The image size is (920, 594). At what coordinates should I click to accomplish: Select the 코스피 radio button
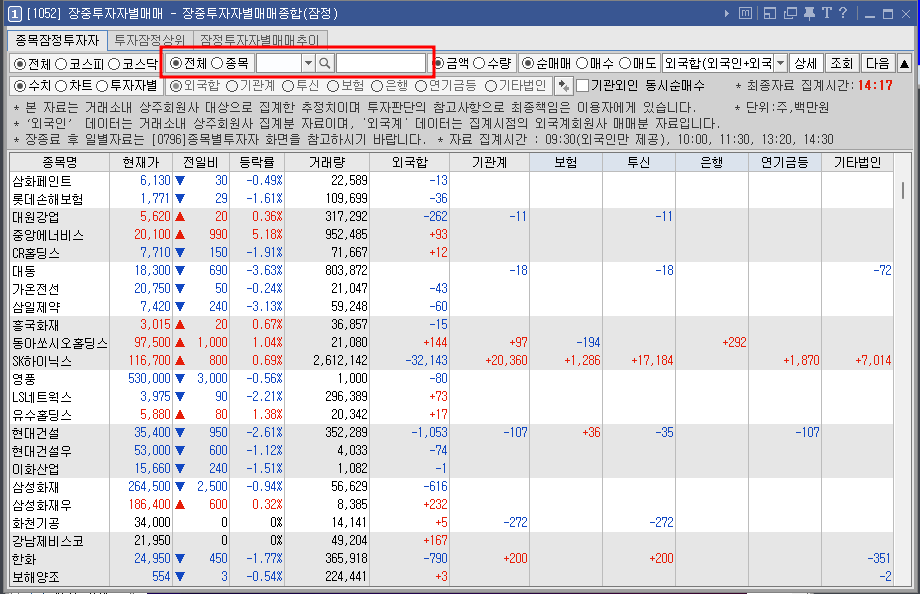point(60,63)
